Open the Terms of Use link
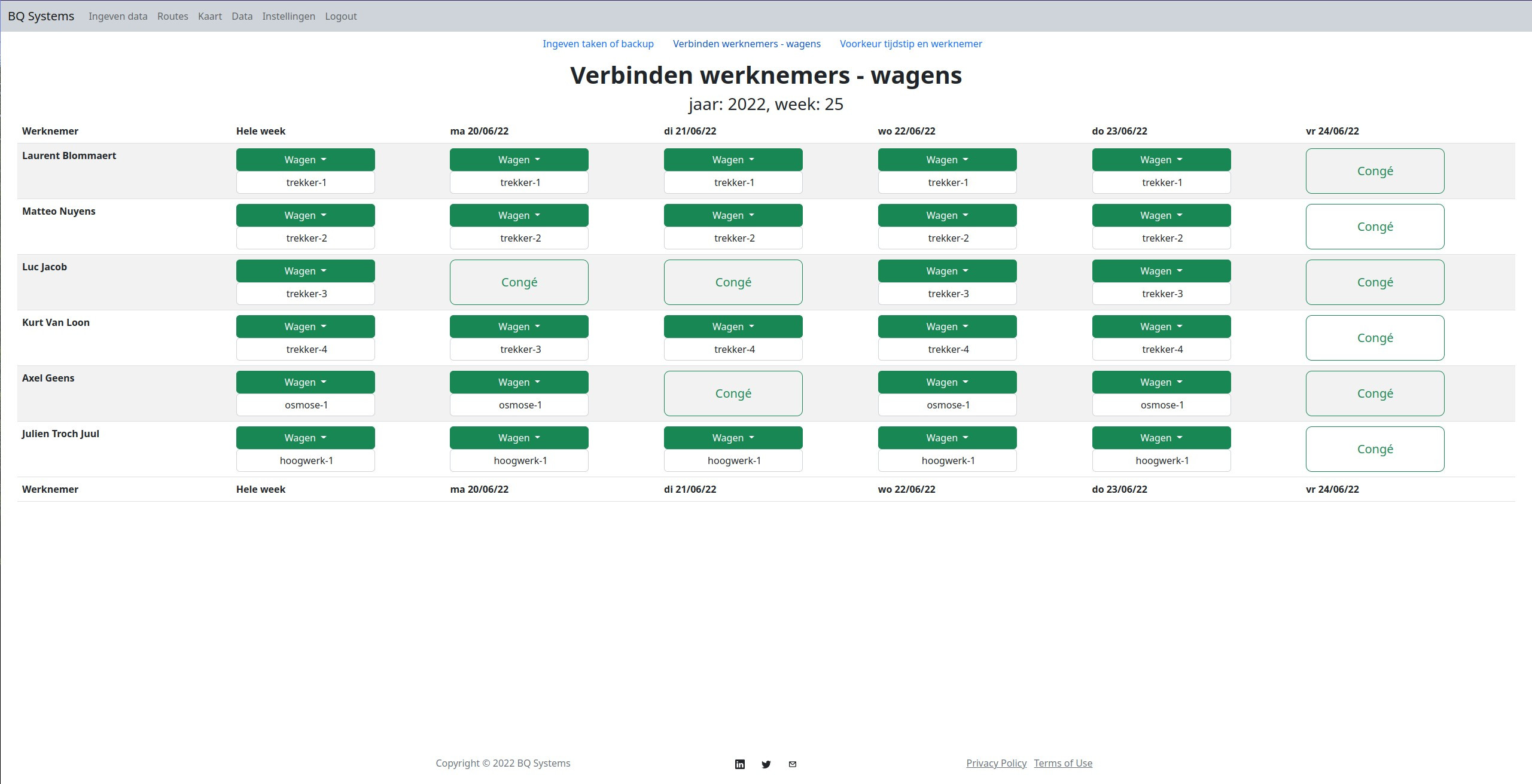This screenshot has width=1532, height=784. (1063, 763)
